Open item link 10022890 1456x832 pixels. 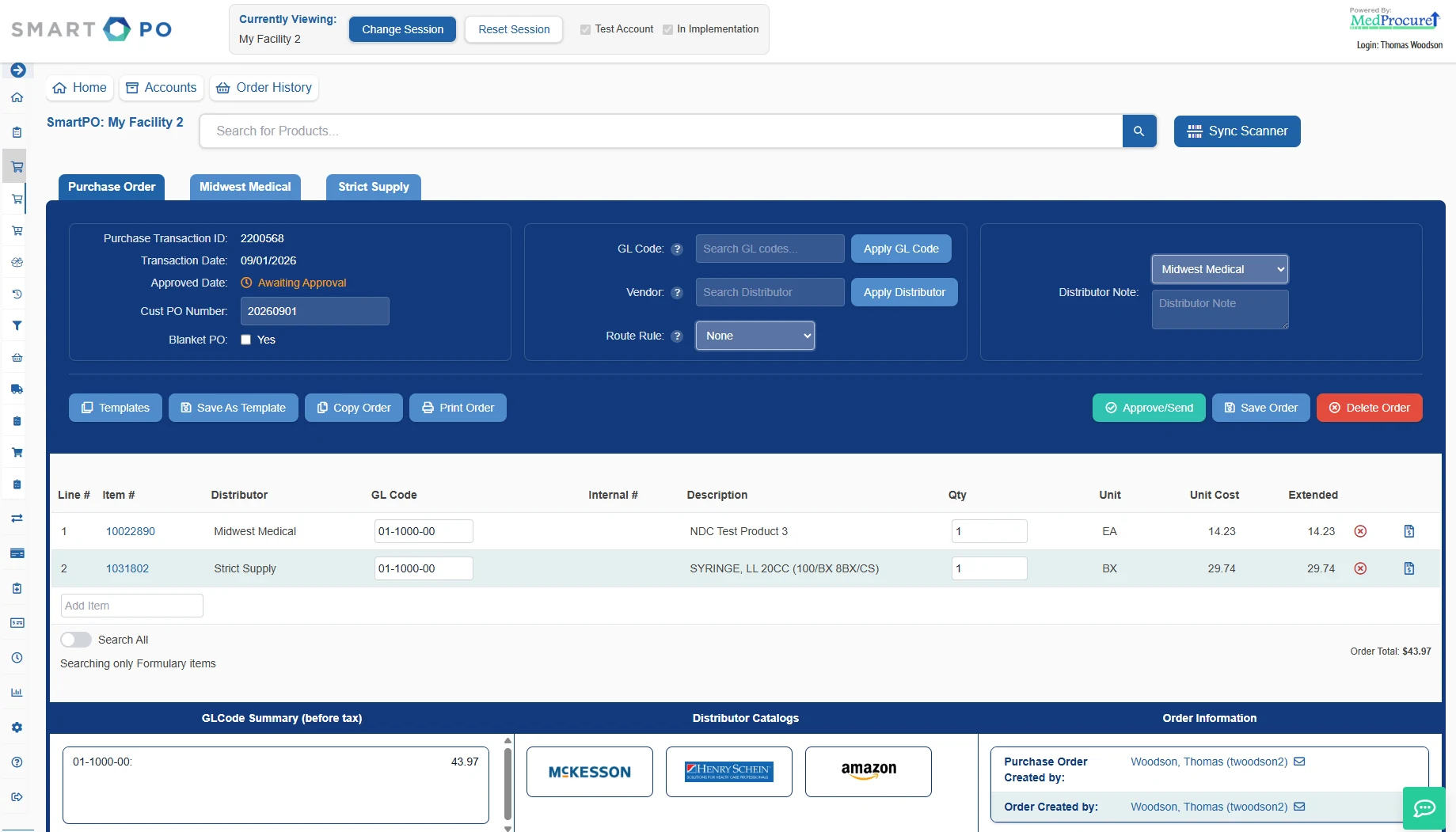[131, 531]
